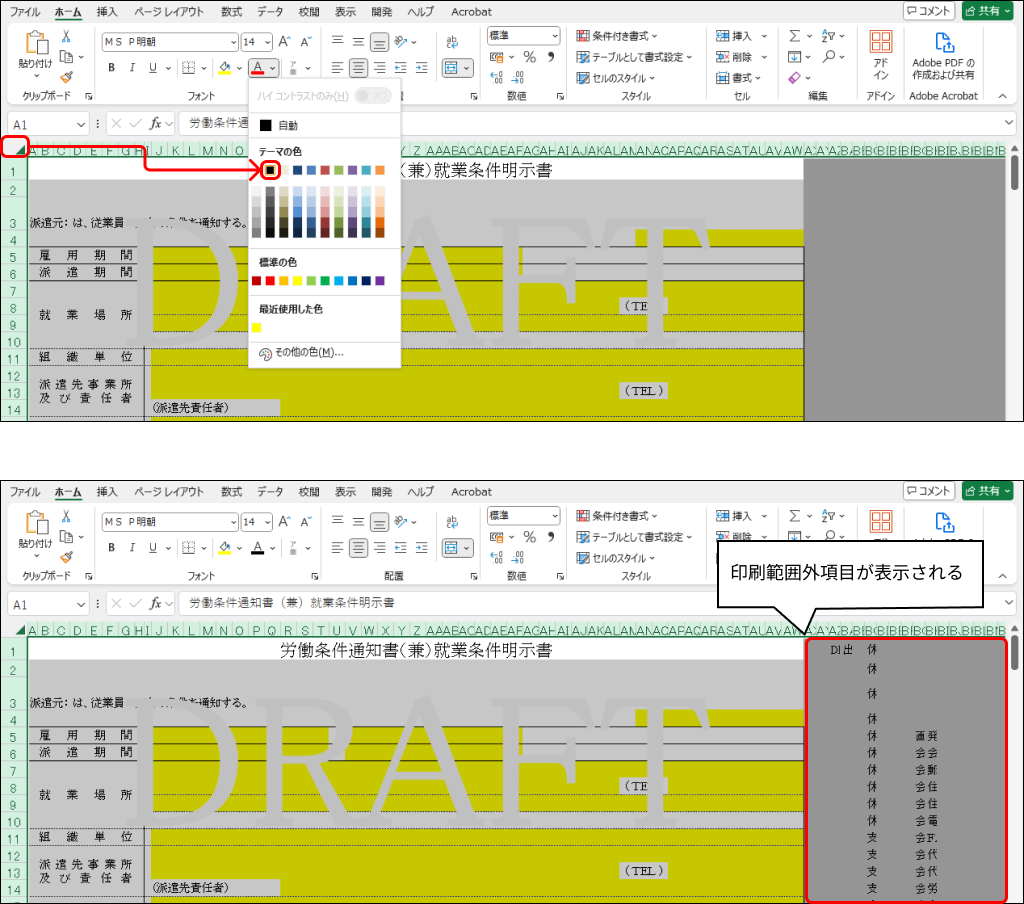Open font name box in upper window
This screenshot has height=904, width=1024.
point(170,42)
